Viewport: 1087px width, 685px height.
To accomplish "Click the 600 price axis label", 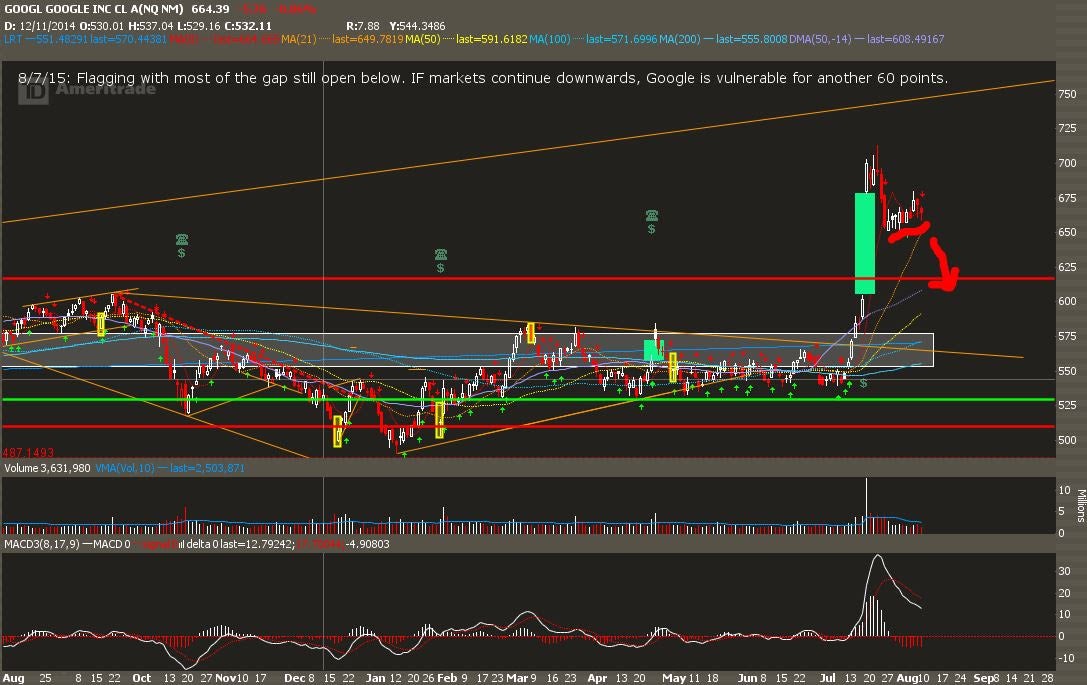I will tap(1068, 302).
